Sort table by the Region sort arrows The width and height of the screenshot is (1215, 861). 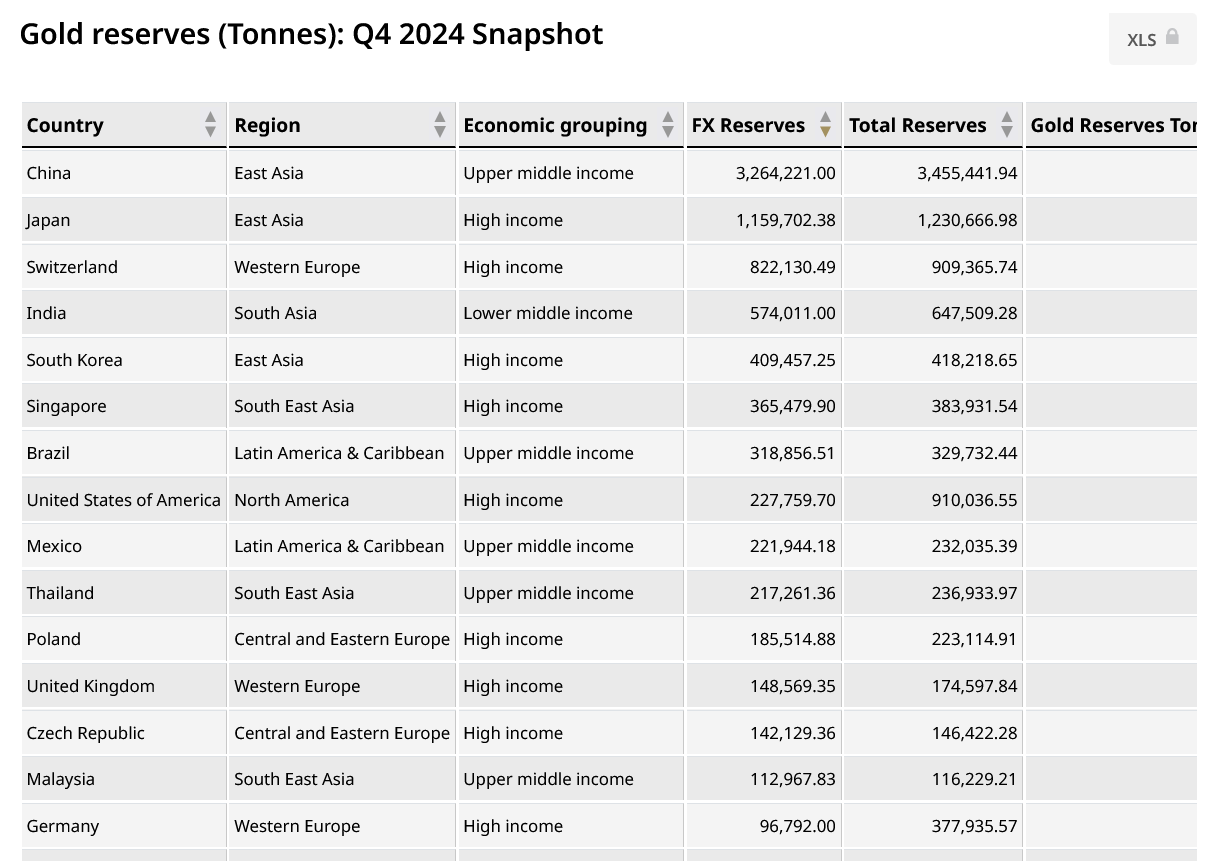pos(440,125)
